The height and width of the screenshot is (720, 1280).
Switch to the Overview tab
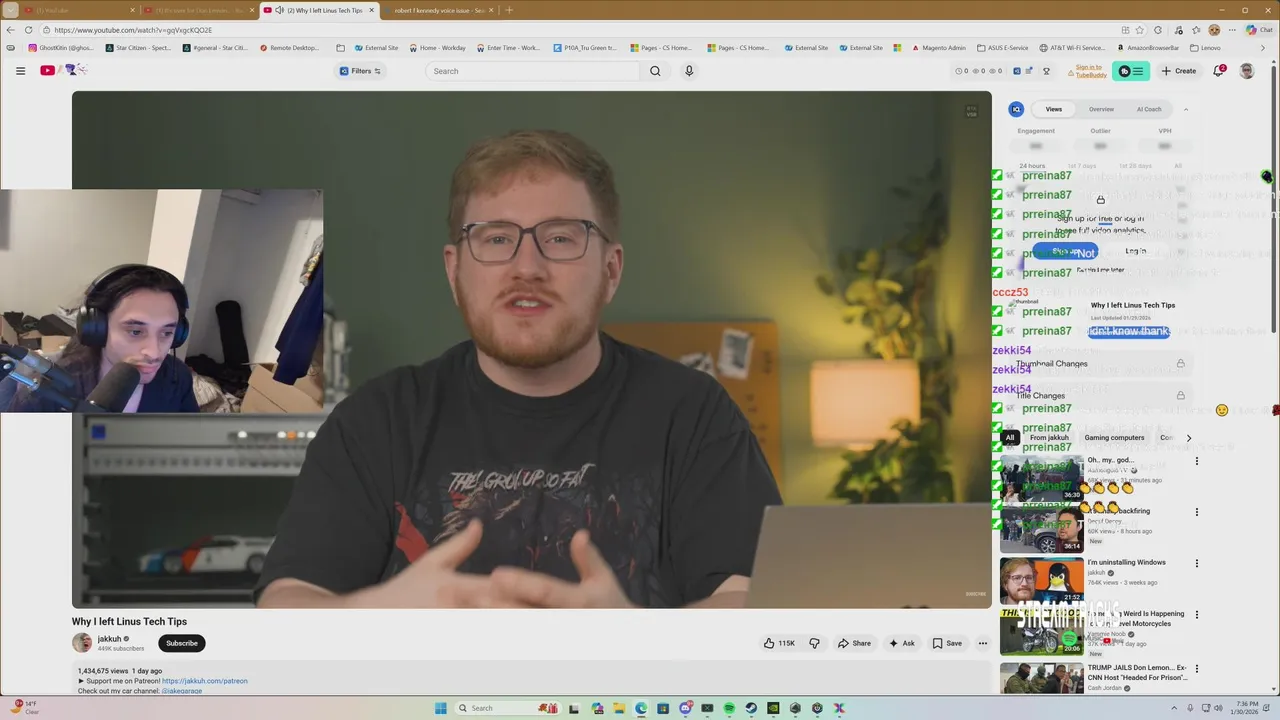[1101, 109]
